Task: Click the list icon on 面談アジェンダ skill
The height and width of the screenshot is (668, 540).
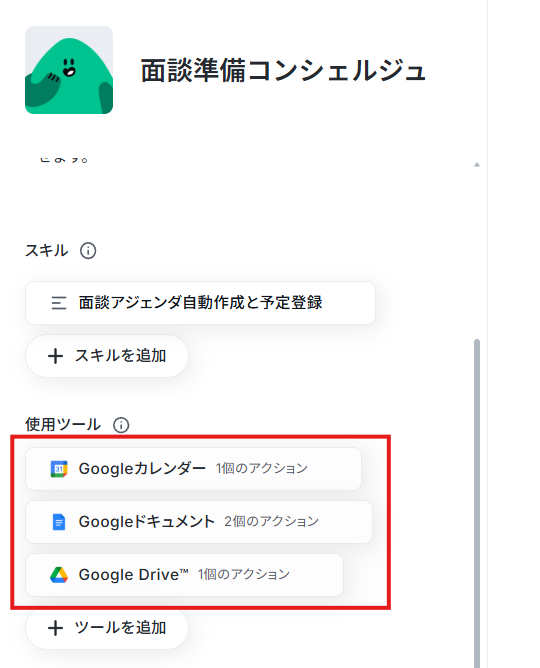Action: [59, 303]
